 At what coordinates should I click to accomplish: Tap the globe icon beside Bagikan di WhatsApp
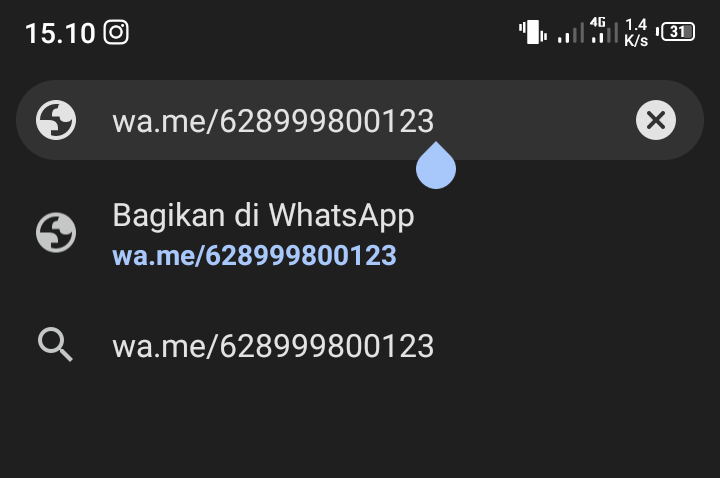point(56,232)
